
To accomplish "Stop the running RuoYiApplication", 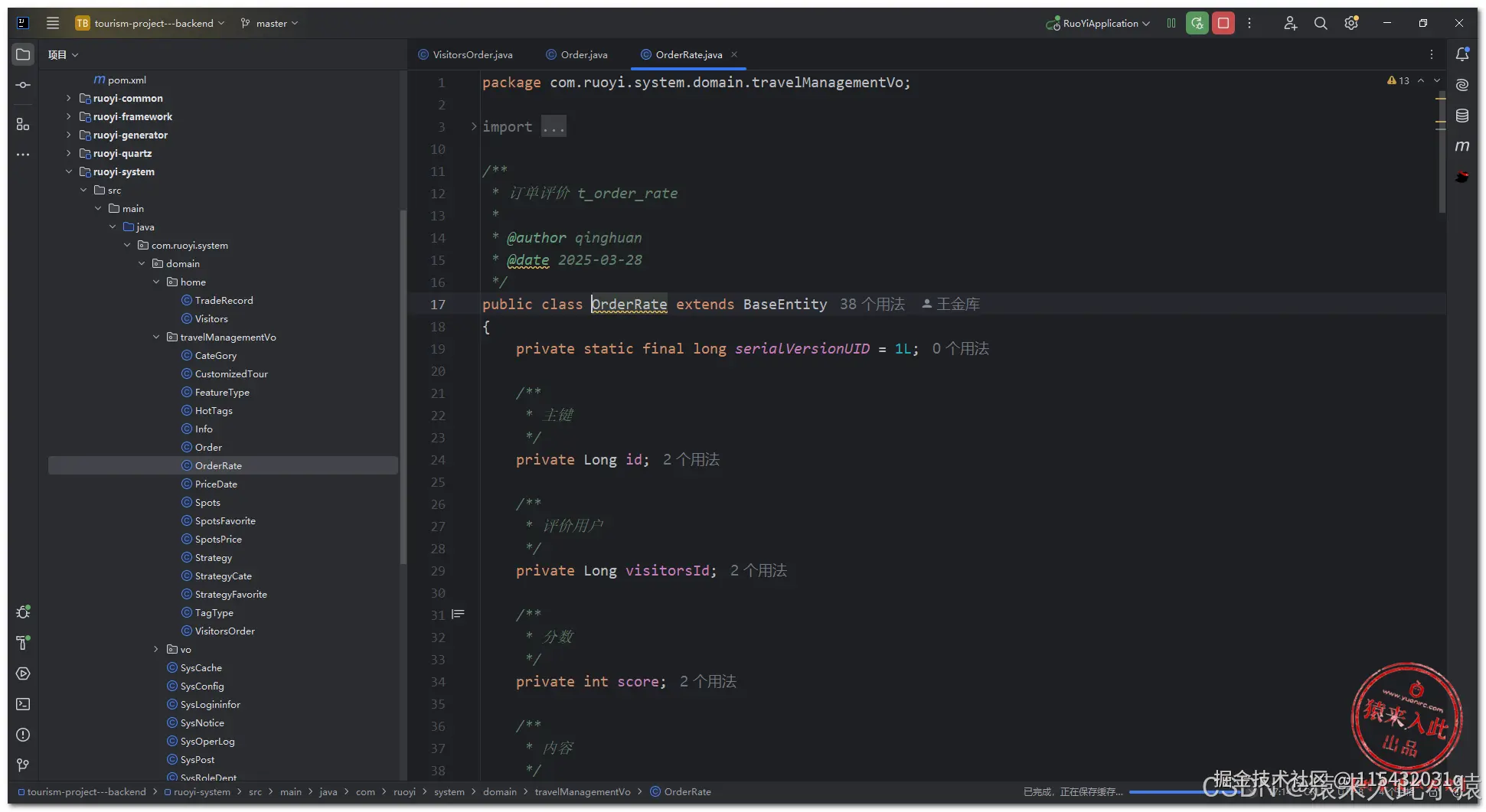I will (x=1223, y=23).
